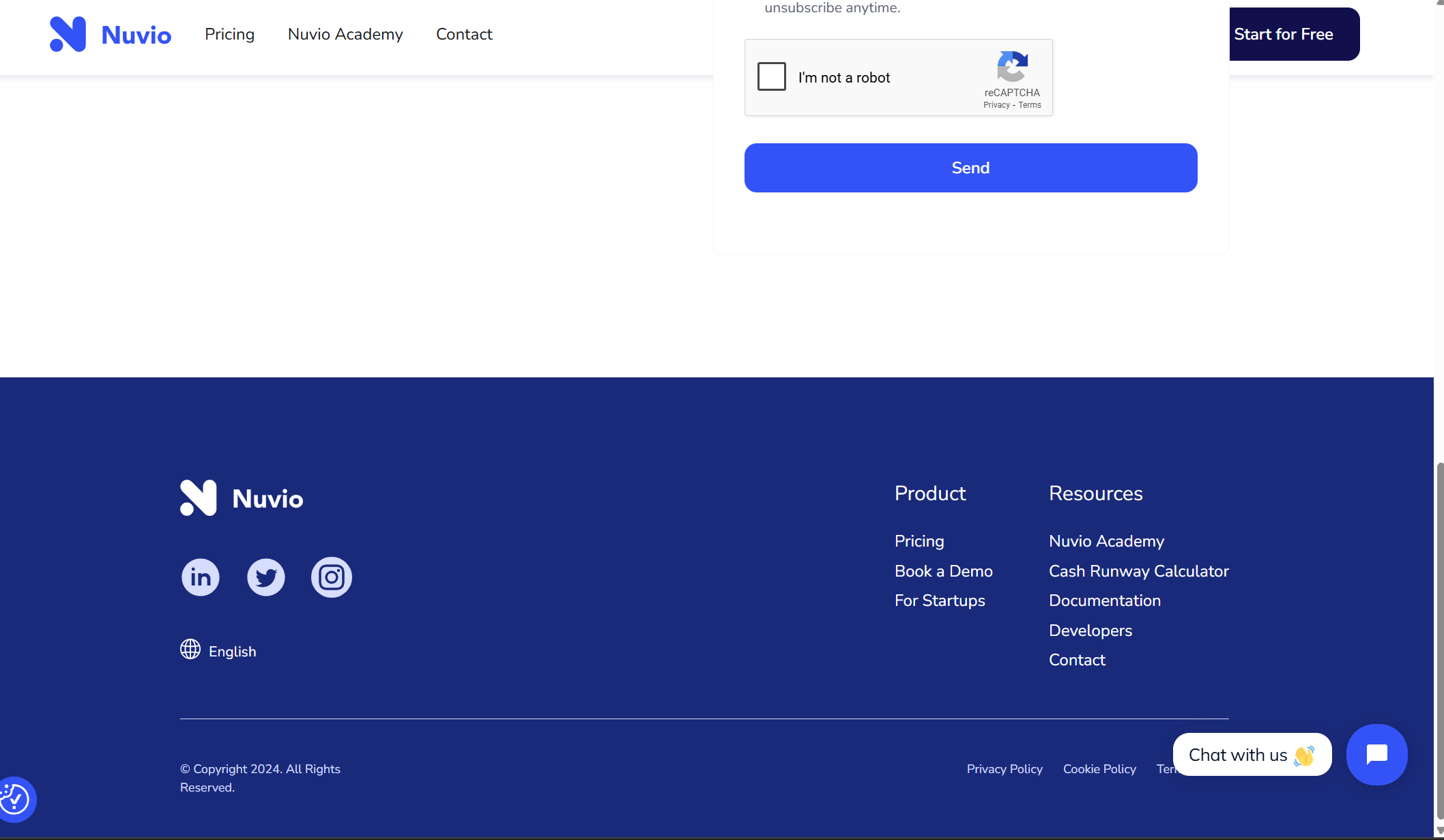Open Contact in the top navigation
This screenshot has height=840, width=1444.
click(464, 34)
